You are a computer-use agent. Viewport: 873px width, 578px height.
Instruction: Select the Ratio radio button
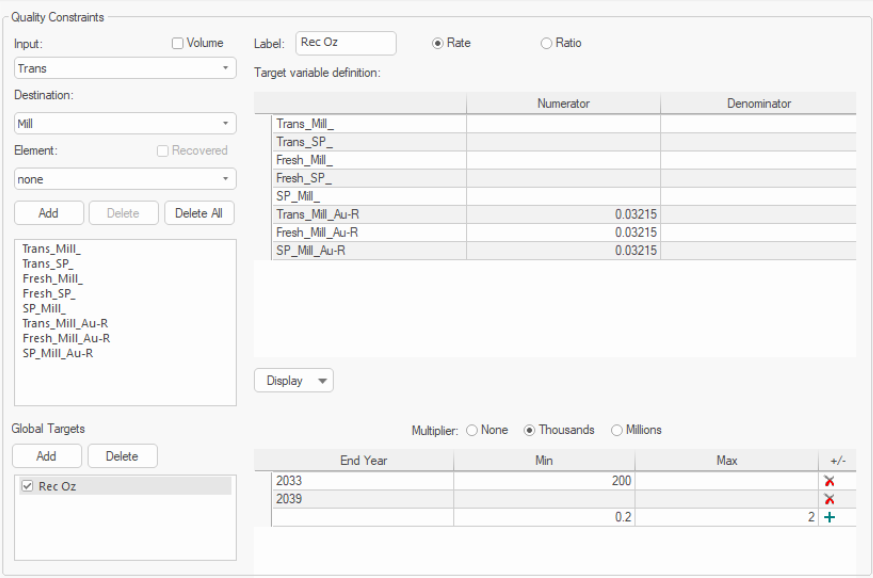[x=546, y=43]
